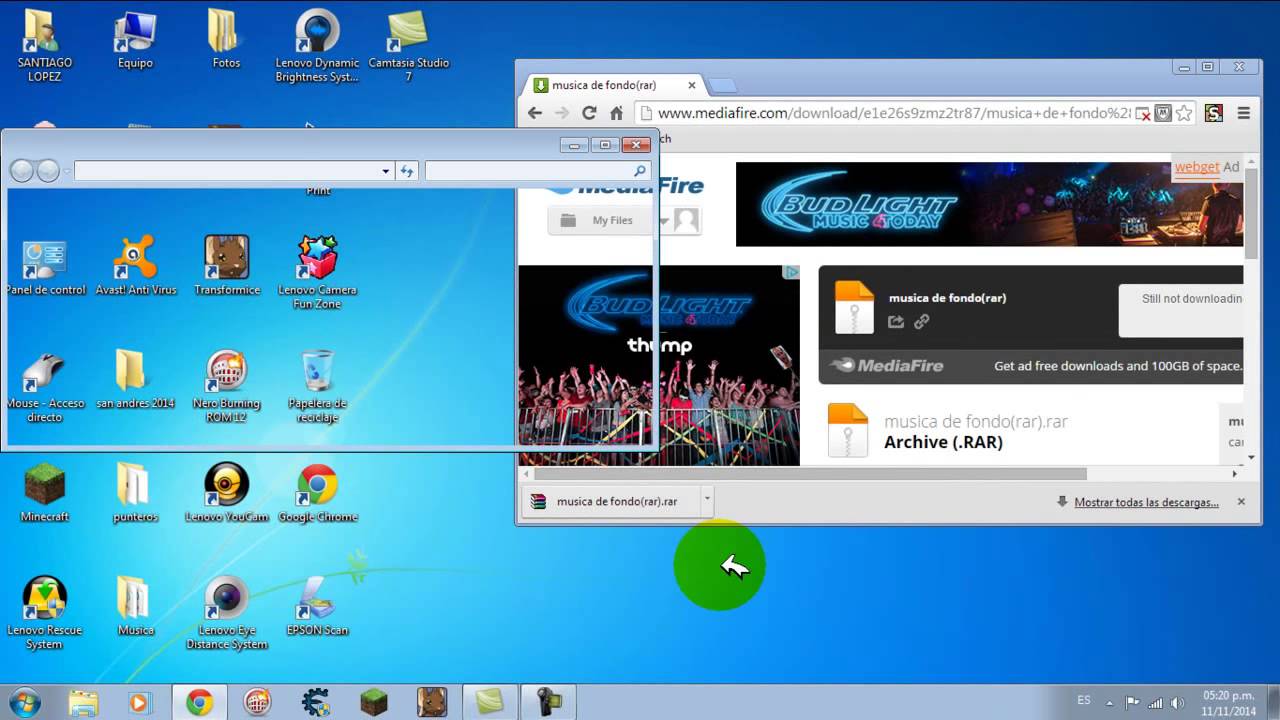This screenshot has height=720, width=1280.
Task: Select the Lenovo YouCam desktop icon
Action: tap(227, 493)
